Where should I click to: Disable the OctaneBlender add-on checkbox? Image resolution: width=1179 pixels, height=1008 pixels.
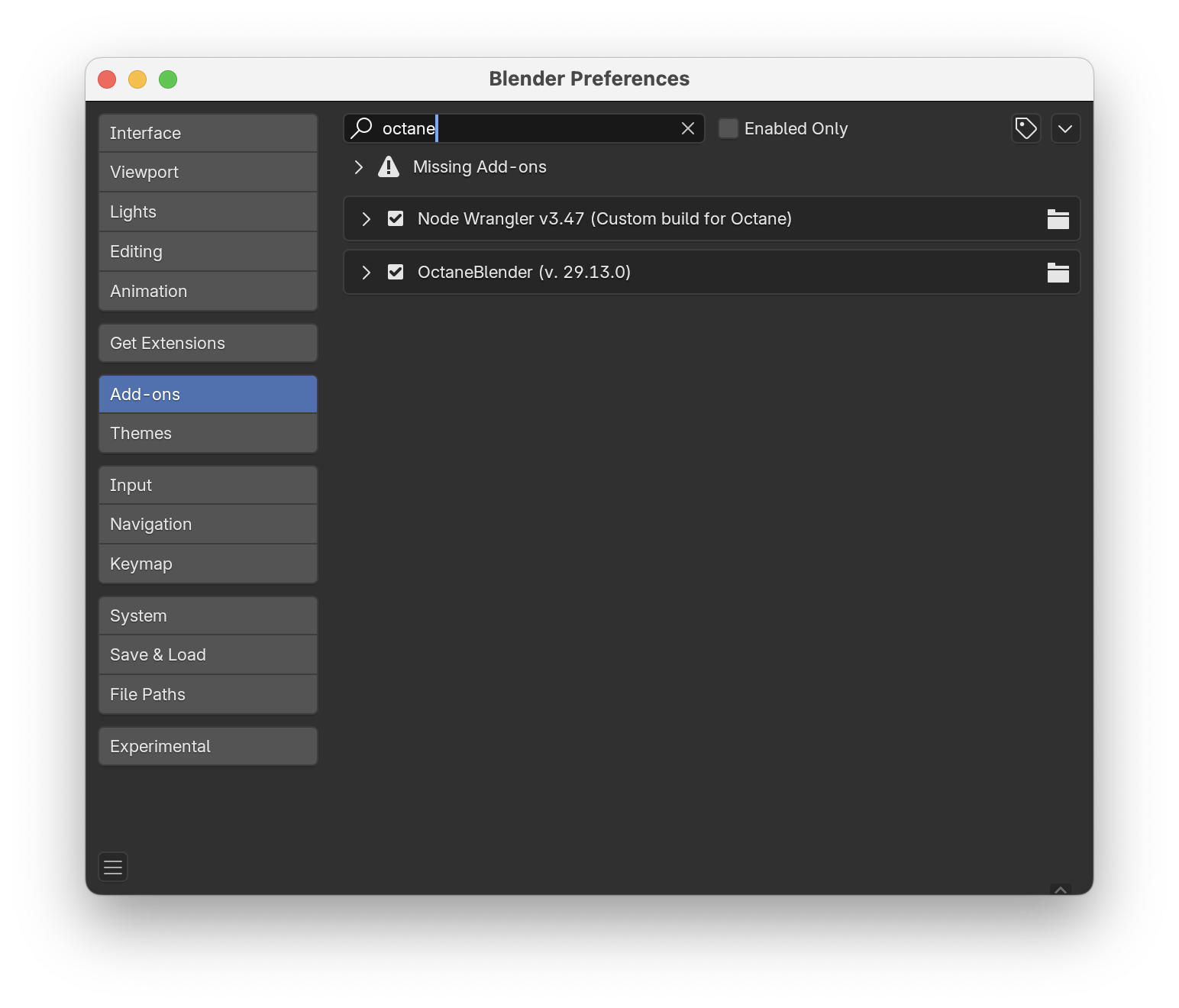coord(396,272)
